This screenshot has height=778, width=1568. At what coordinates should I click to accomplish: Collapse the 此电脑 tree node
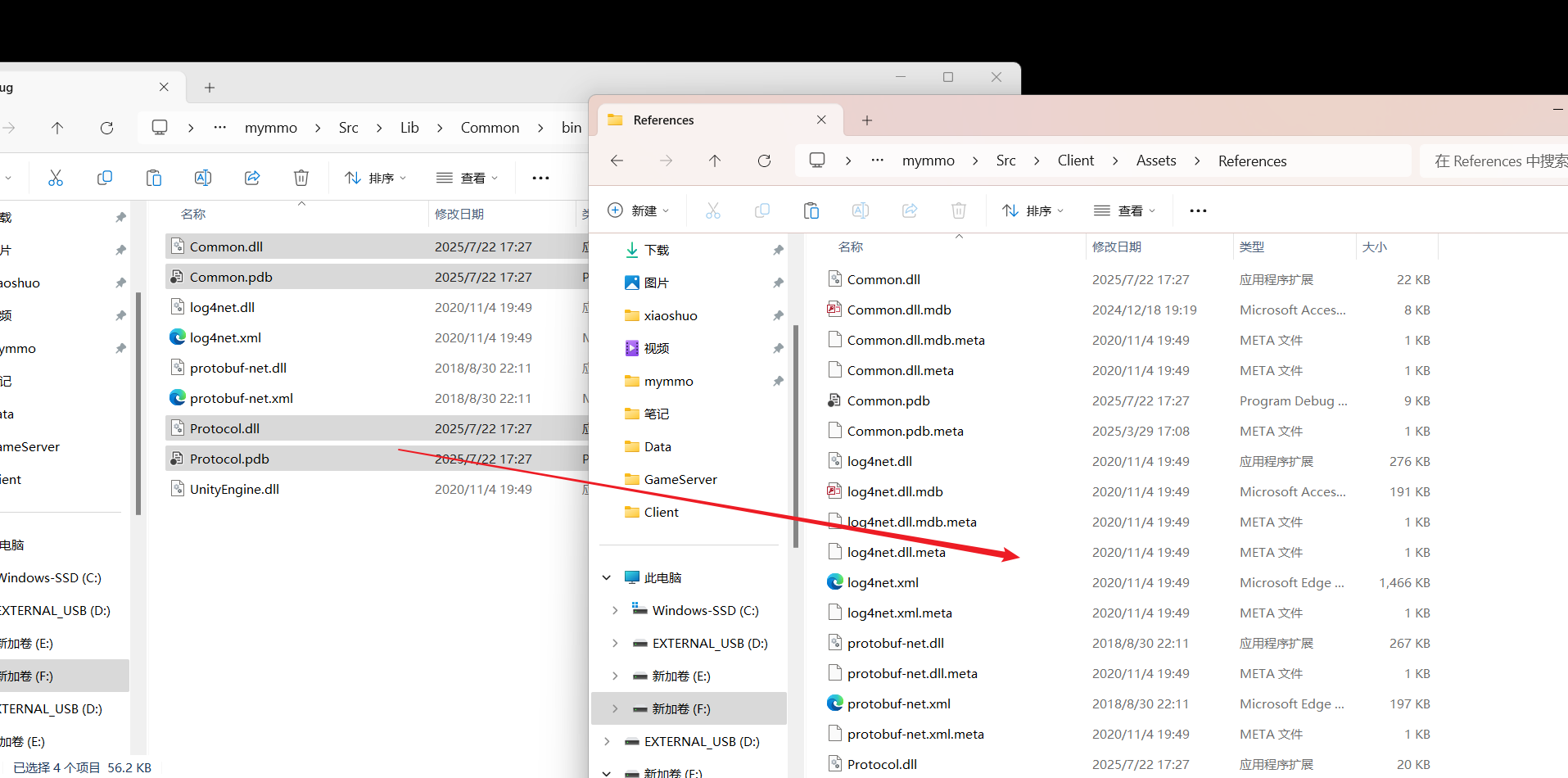pyautogui.click(x=607, y=577)
